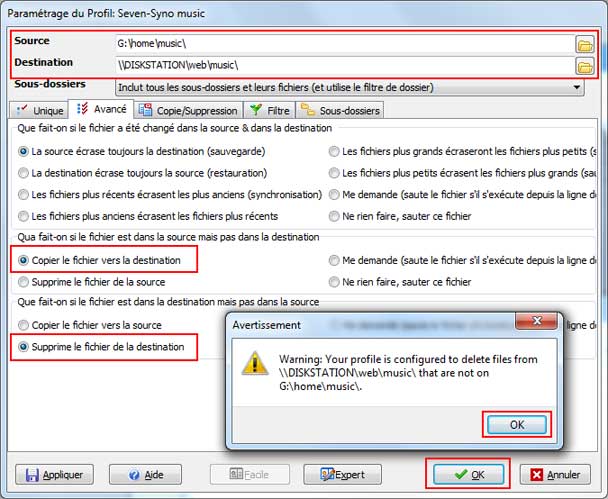Open help with the Aide button
The image size is (608, 499).
click(145, 475)
